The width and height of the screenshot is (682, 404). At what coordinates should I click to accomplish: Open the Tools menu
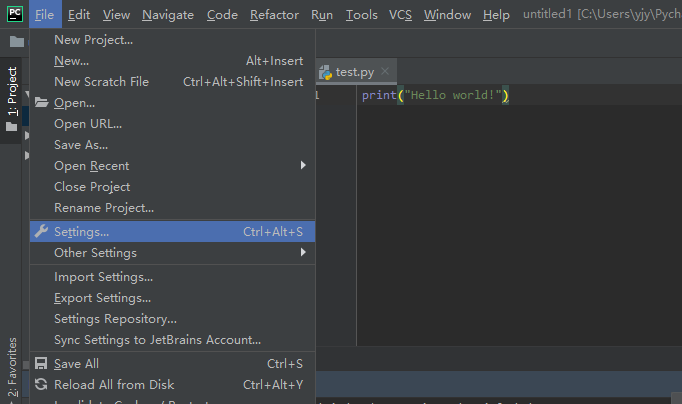[361, 15]
